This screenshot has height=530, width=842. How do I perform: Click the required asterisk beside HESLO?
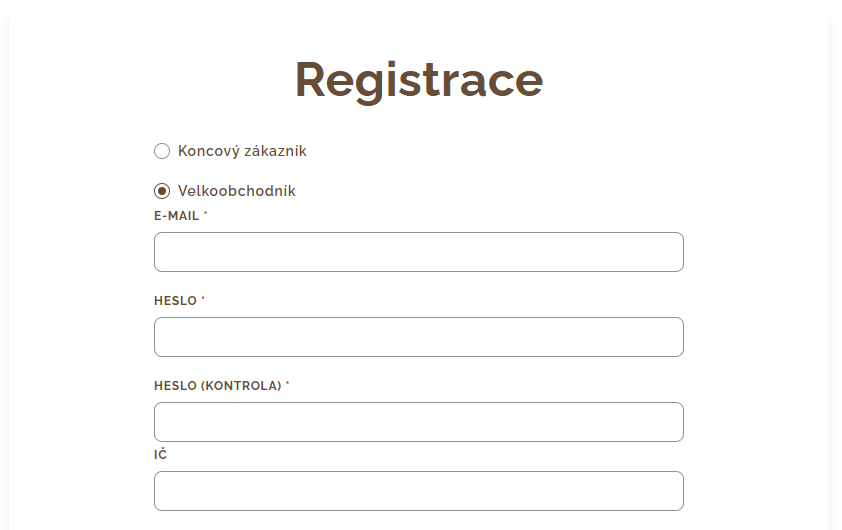[203, 300]
